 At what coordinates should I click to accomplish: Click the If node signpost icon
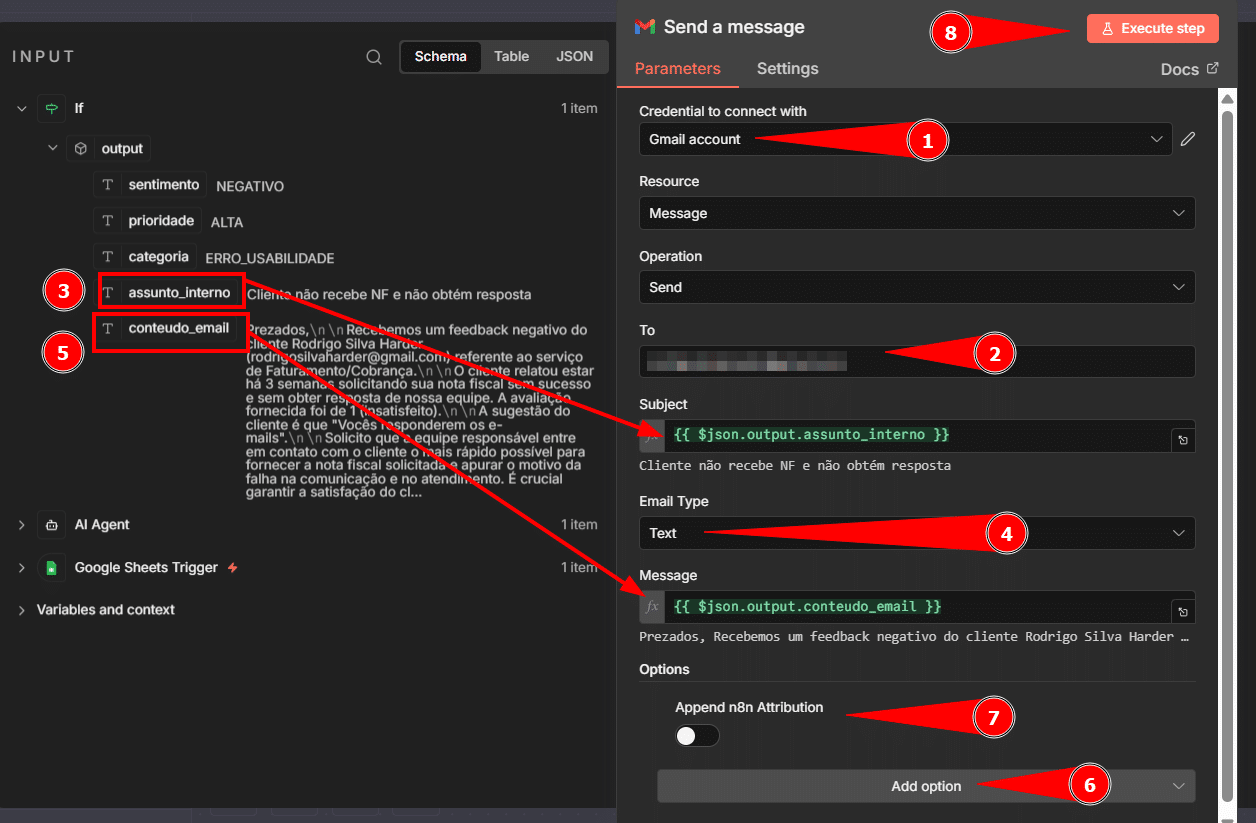click(x=50, y=108)
